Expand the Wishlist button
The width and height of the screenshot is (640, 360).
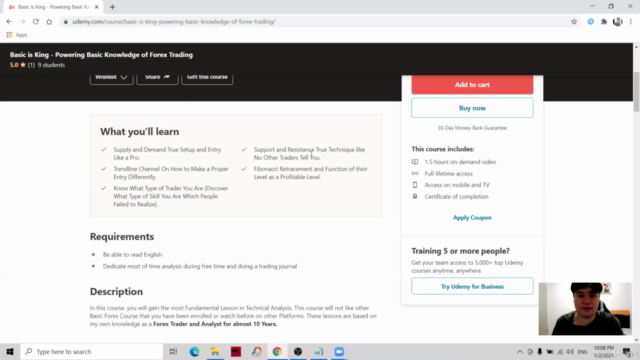tap(111, 77)
